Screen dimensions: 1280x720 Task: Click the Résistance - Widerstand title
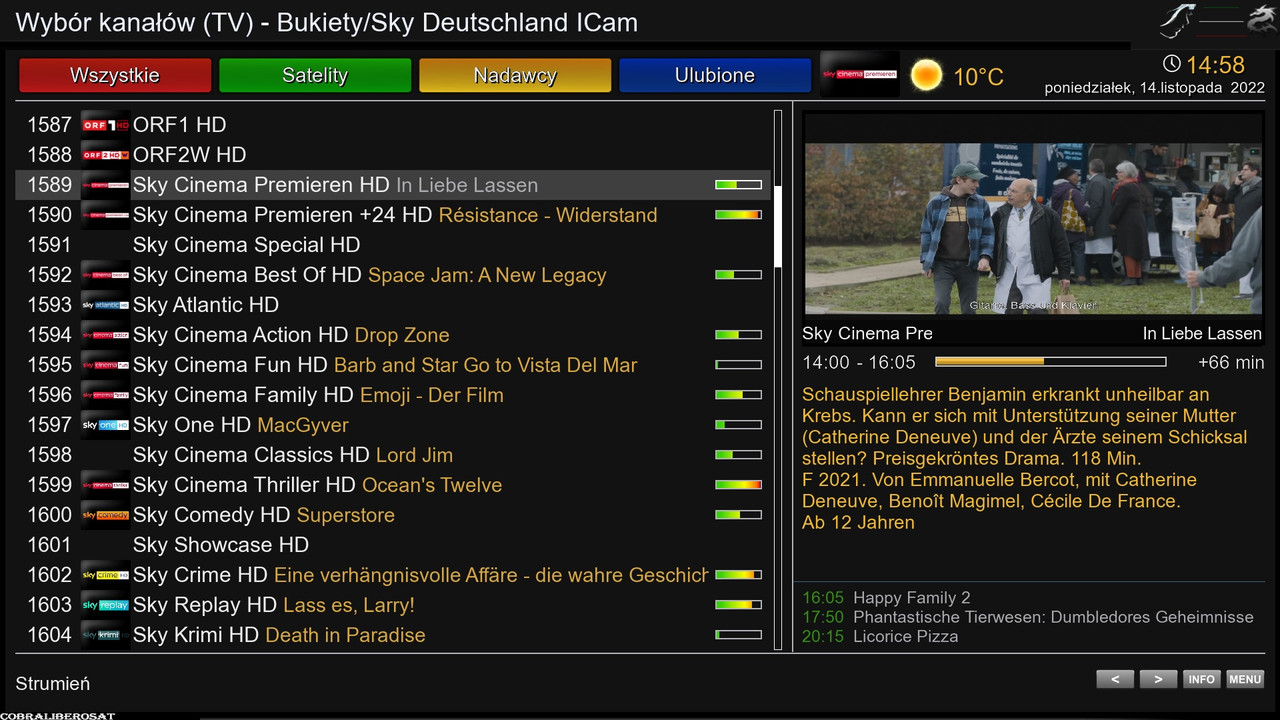click(548, 215)
